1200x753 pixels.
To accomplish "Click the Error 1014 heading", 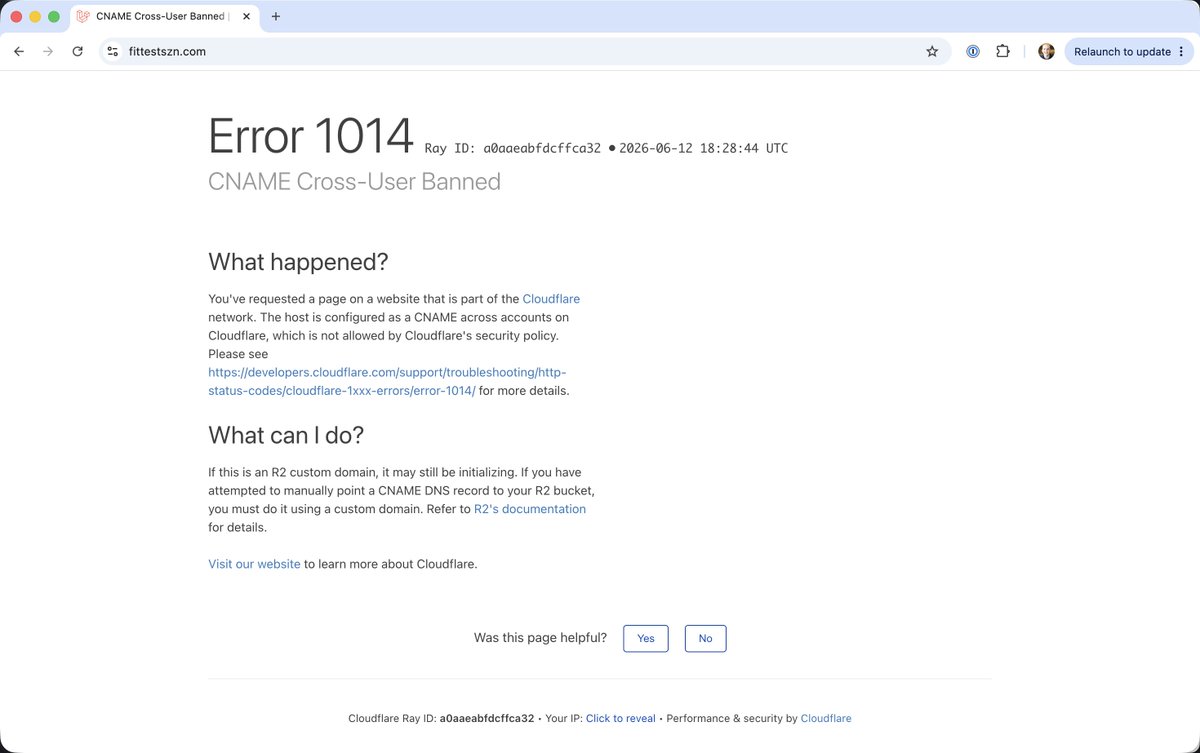I will coord(311,136).
